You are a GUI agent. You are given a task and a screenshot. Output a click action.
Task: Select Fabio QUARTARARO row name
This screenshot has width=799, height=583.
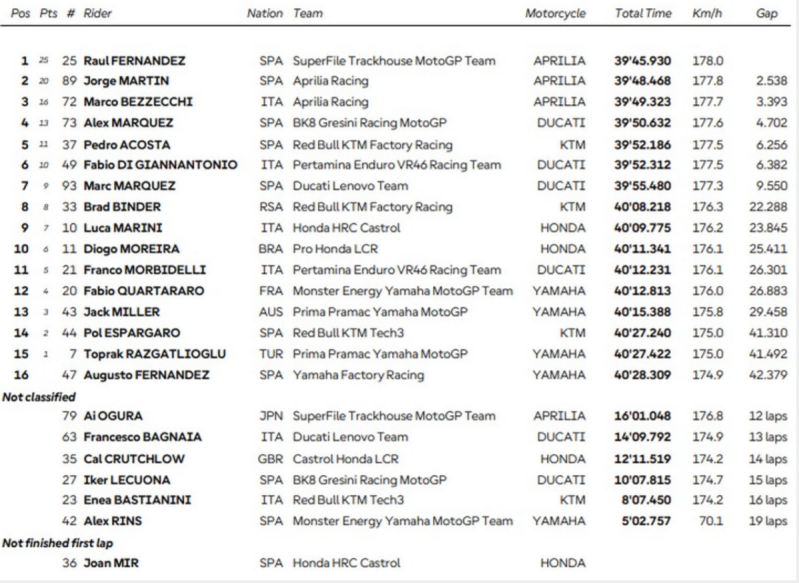point(144,291)
